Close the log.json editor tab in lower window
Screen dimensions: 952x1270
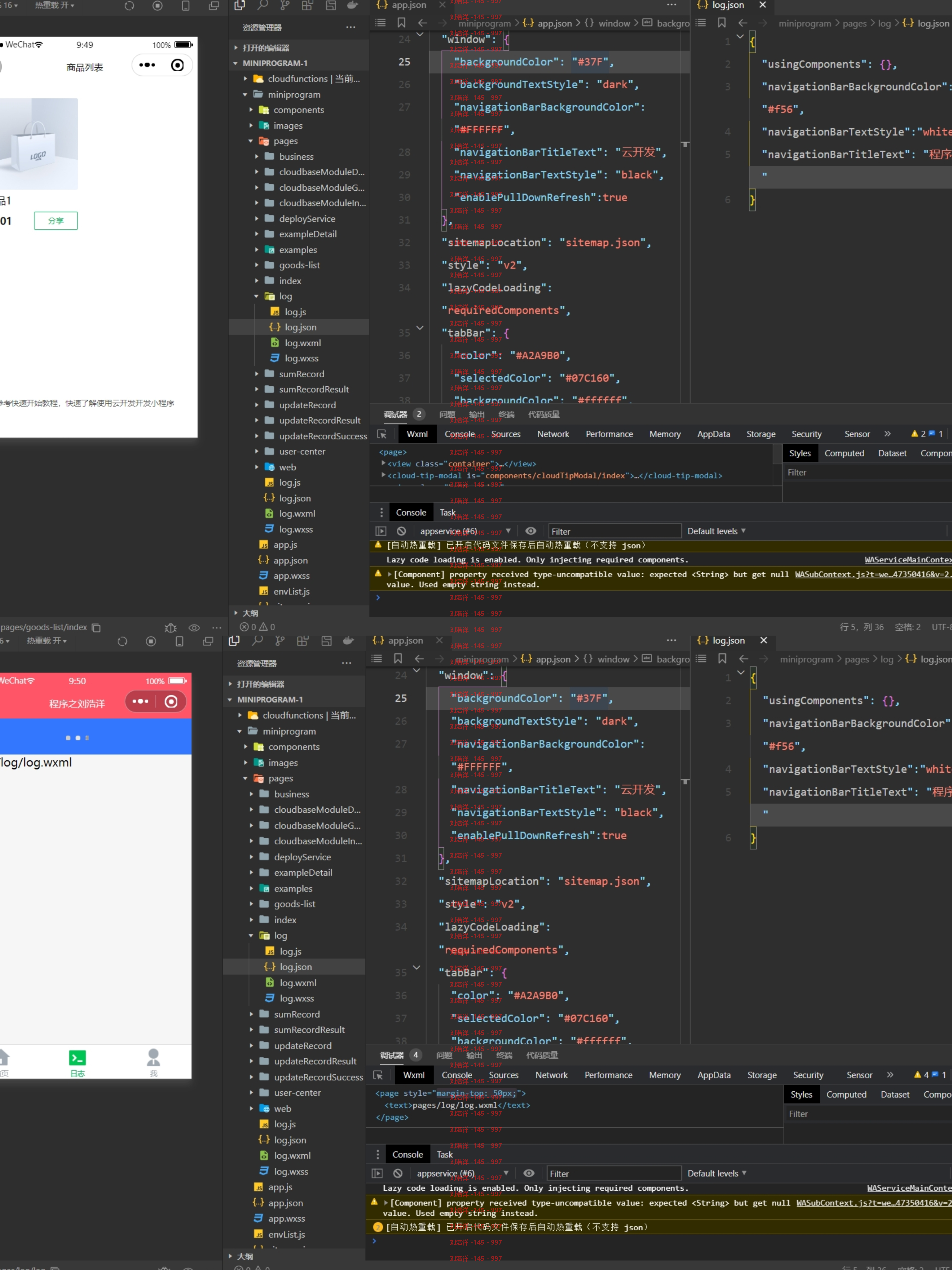tap(763, 640)
